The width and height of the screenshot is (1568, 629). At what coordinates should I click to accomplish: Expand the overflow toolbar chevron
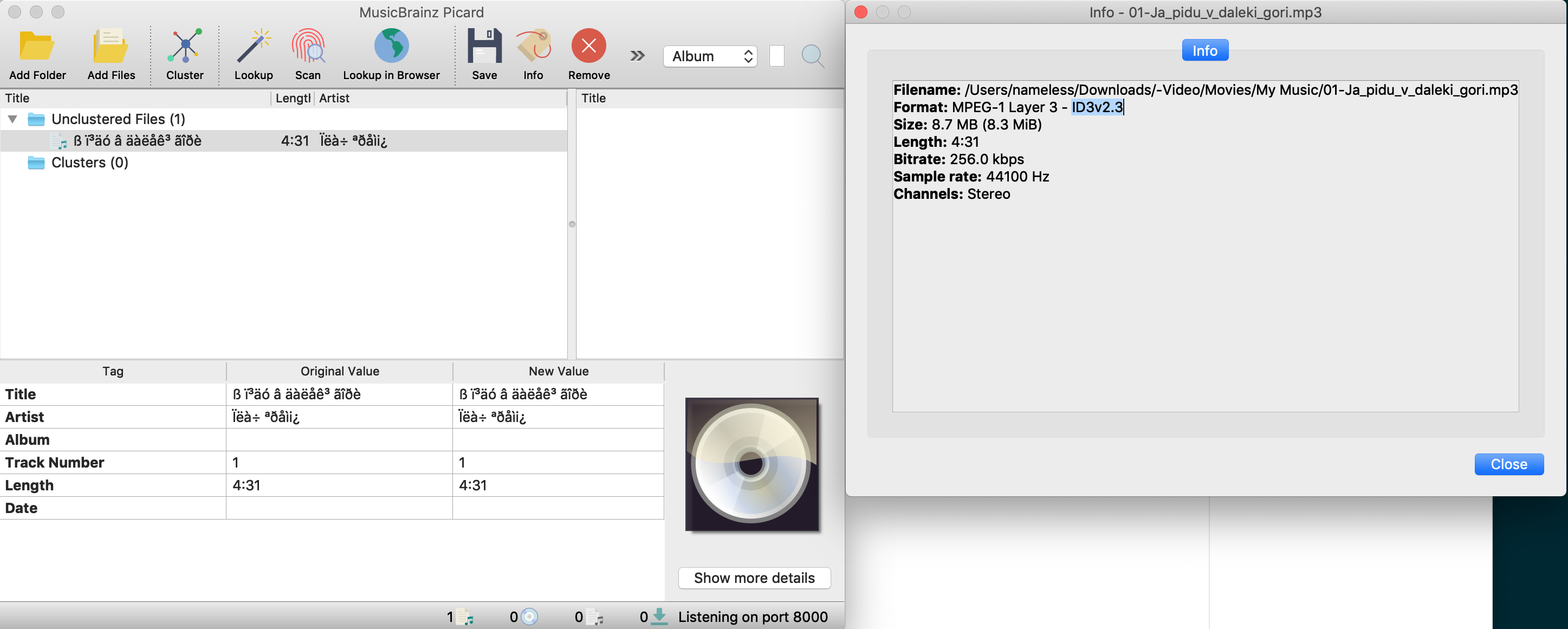(x=637, y=55)
